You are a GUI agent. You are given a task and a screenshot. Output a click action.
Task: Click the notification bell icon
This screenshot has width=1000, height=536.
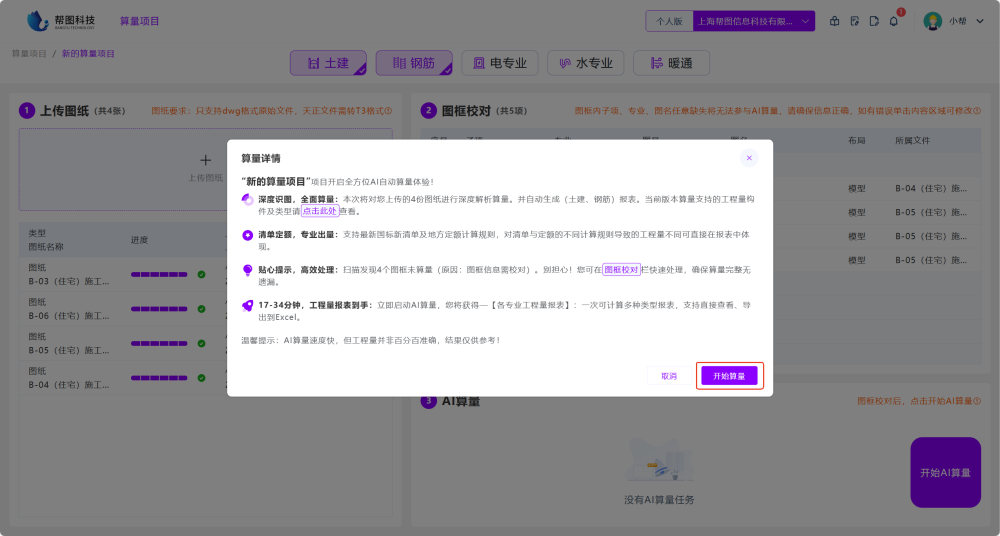pos(894,21)
